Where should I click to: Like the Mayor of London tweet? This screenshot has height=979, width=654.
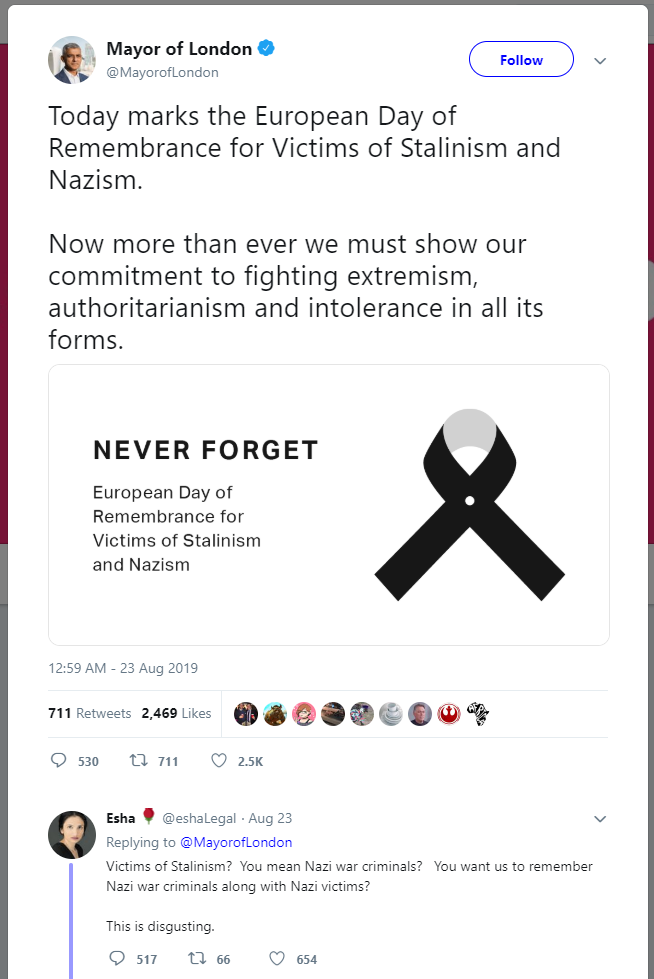pos(219,760)
